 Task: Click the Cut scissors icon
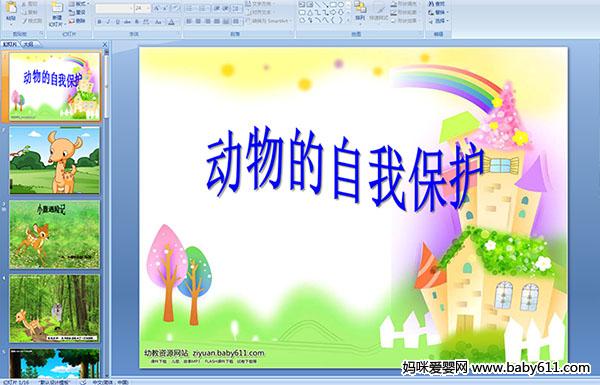[x=24, y=4]
